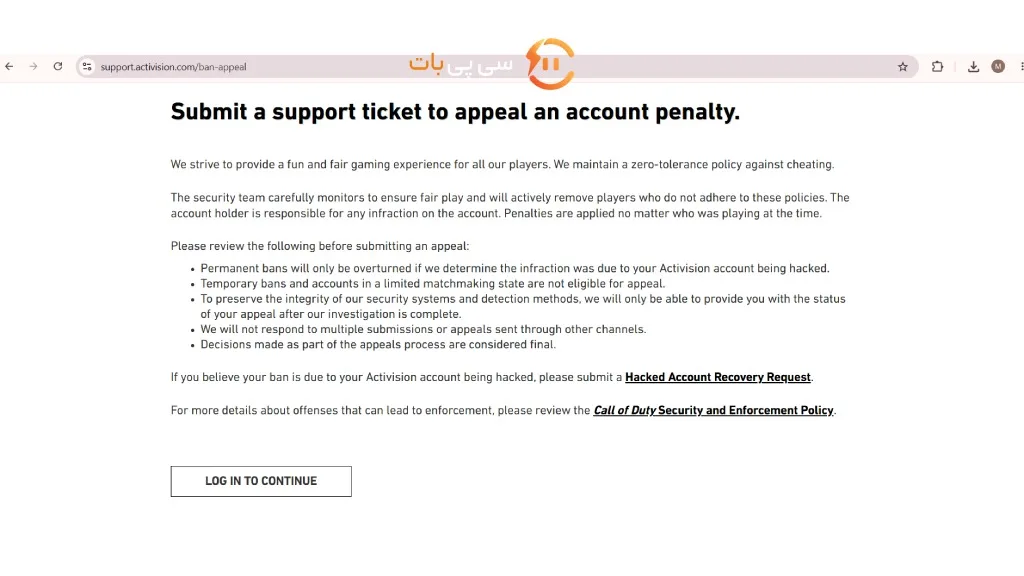Screen dimensions: 1024x576
Task: Reload the ban-appeal page
Action: point(58,67)
